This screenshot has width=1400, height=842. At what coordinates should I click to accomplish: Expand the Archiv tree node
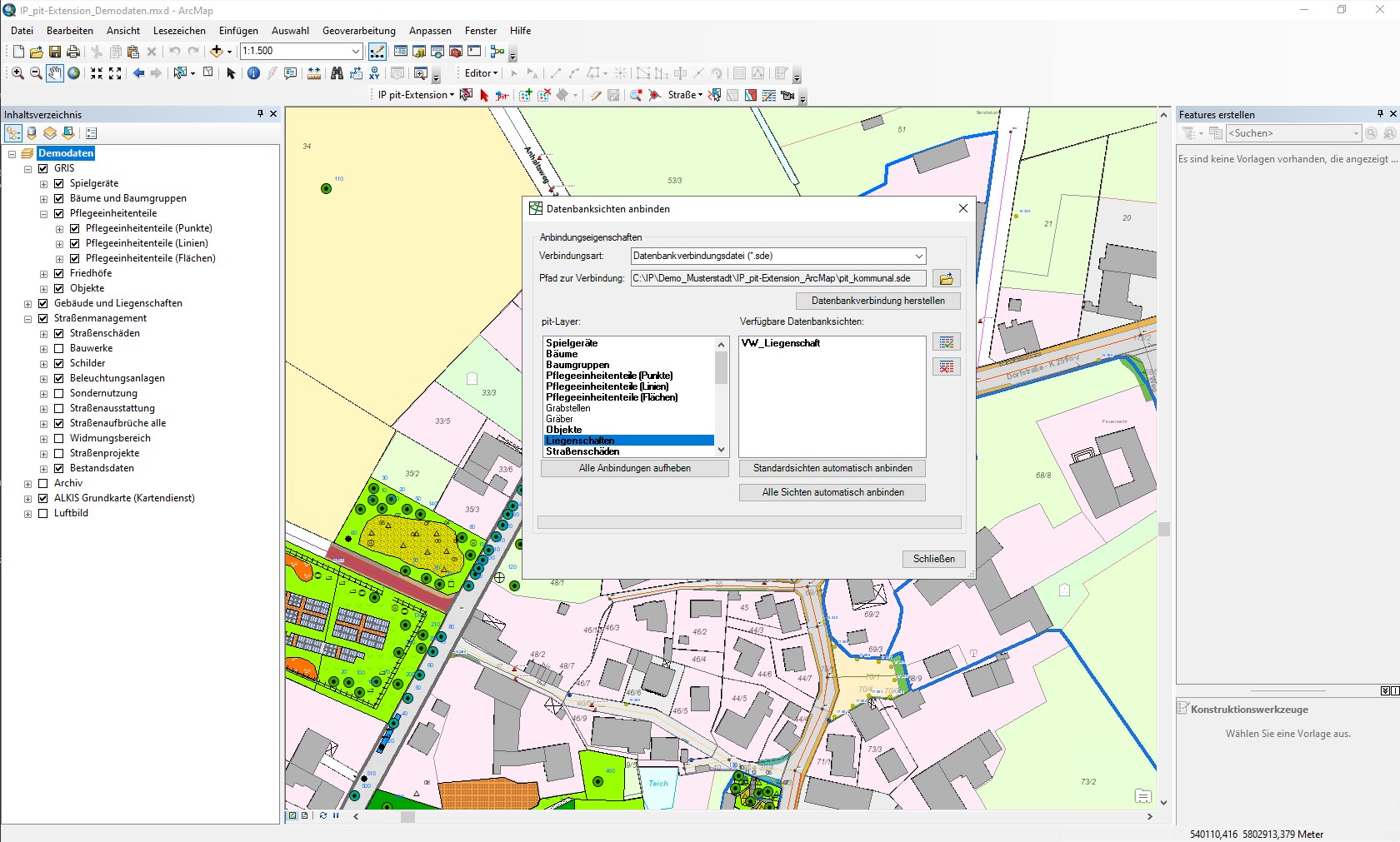27,482
